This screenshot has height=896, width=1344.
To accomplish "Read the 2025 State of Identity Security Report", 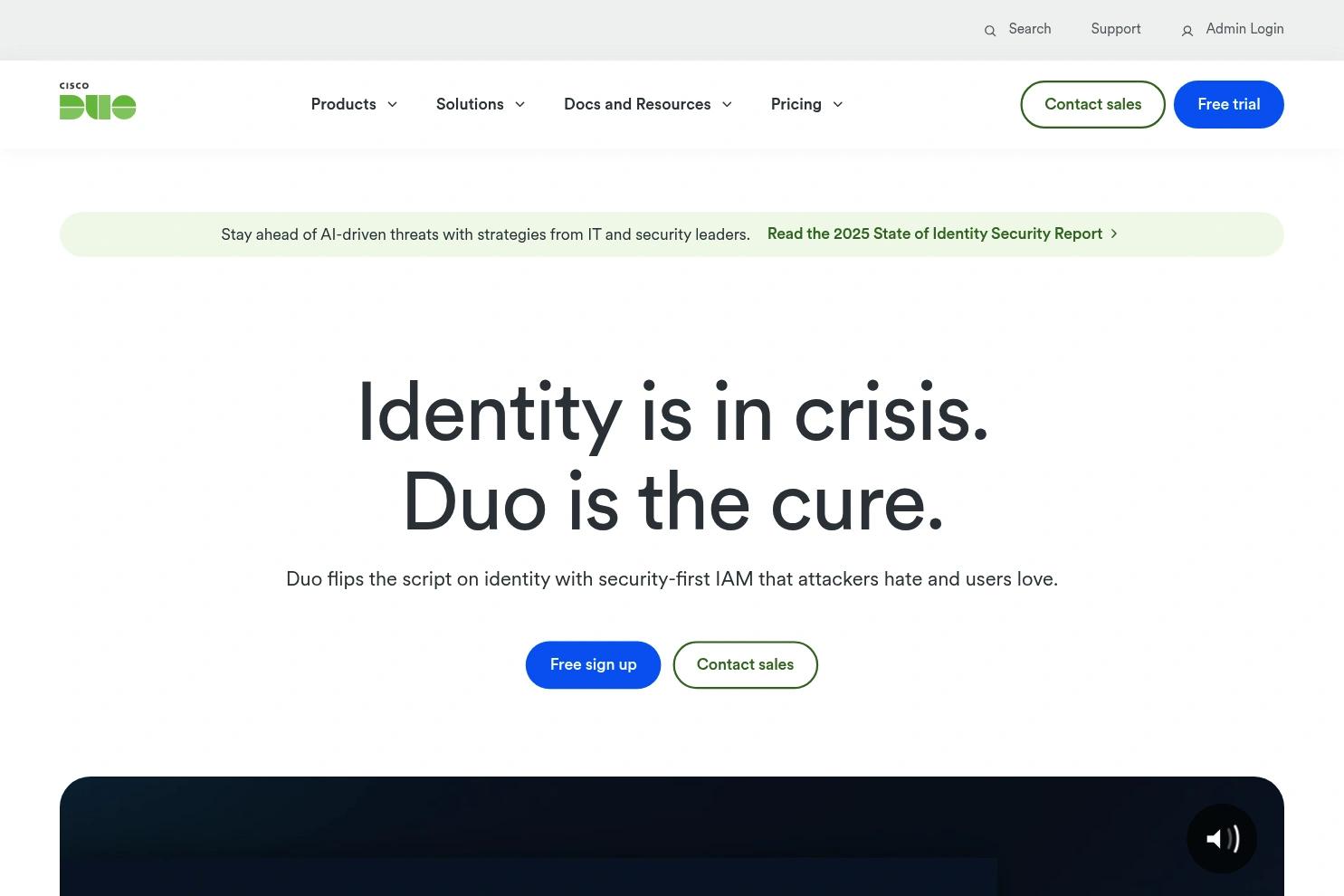I will 935,234.
